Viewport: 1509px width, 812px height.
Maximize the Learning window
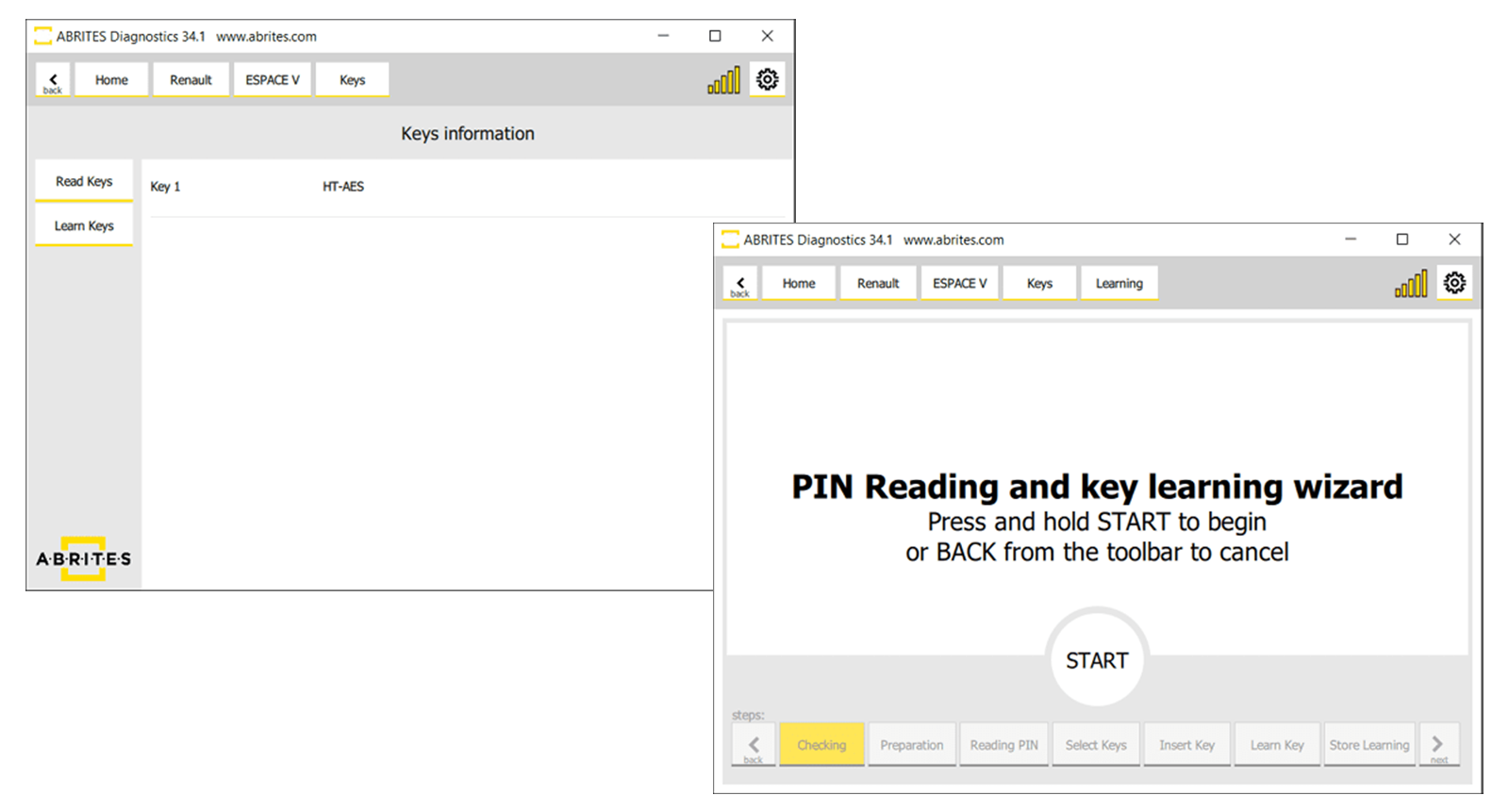point(1402,240)
